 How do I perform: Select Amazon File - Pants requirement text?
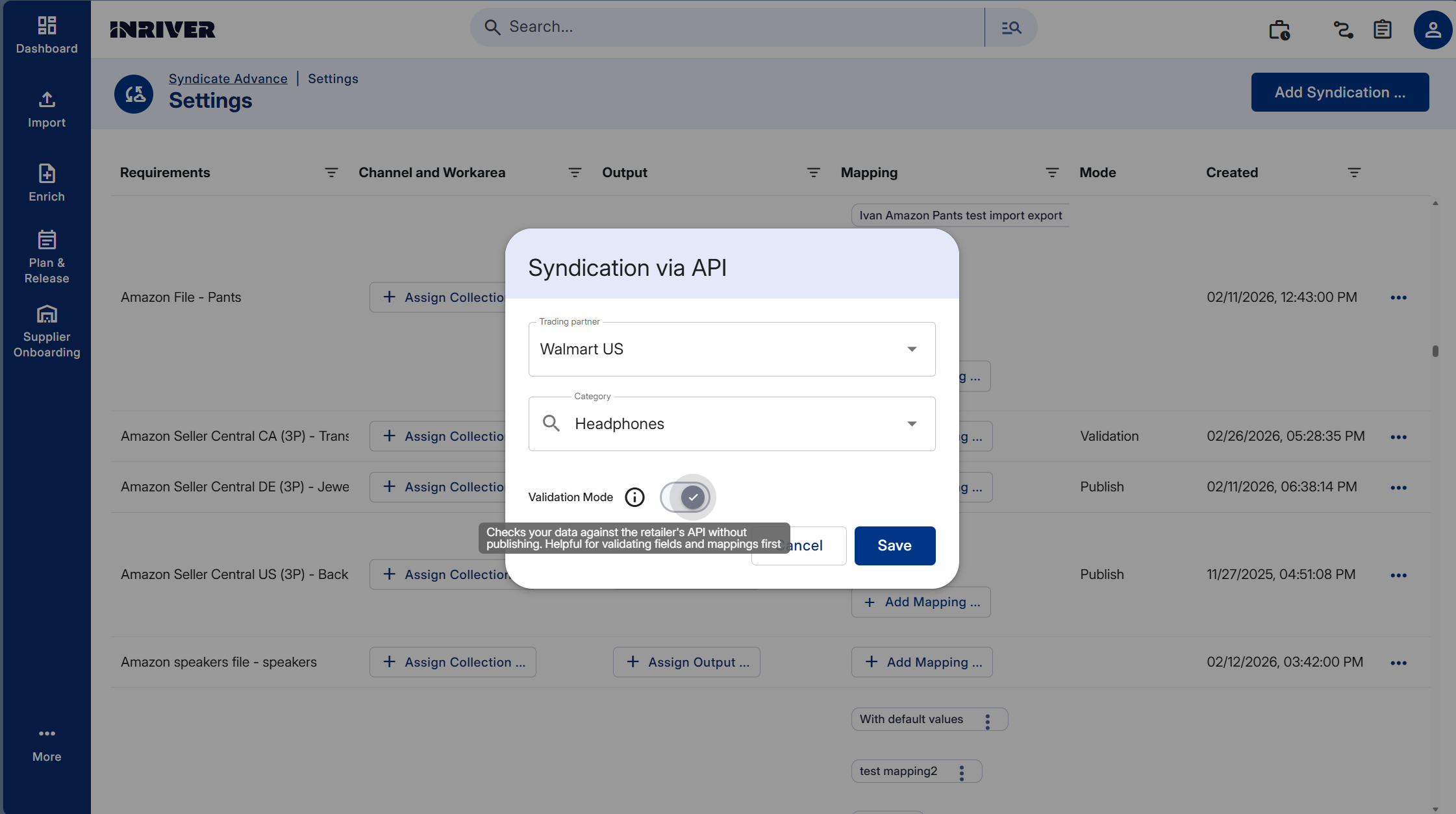181,297
